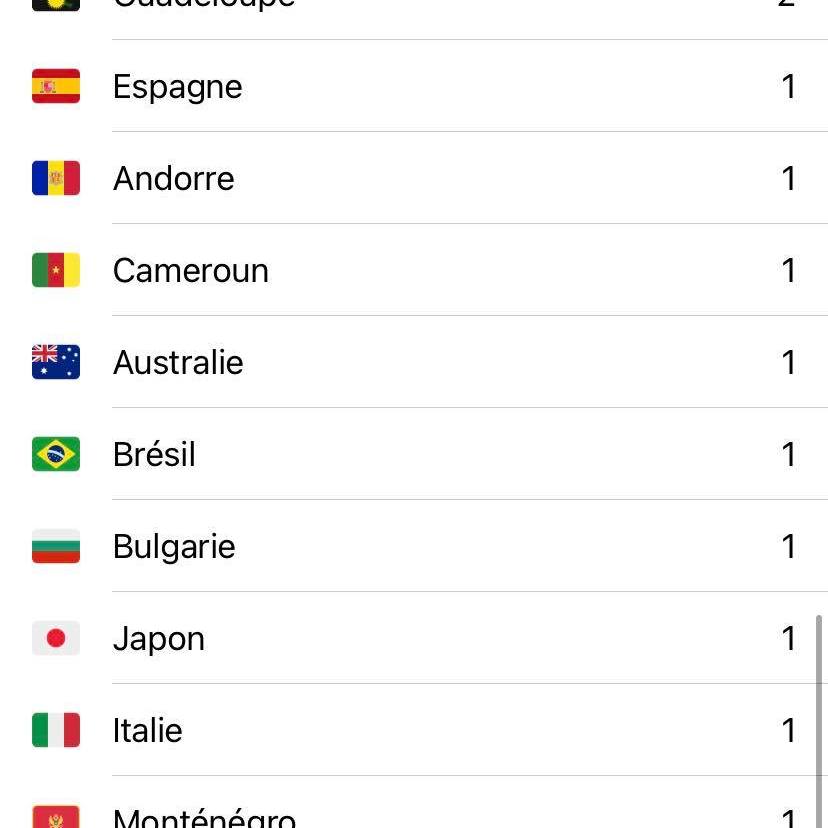Select the Espagne row label
The image size is (828, 828).
178,87
